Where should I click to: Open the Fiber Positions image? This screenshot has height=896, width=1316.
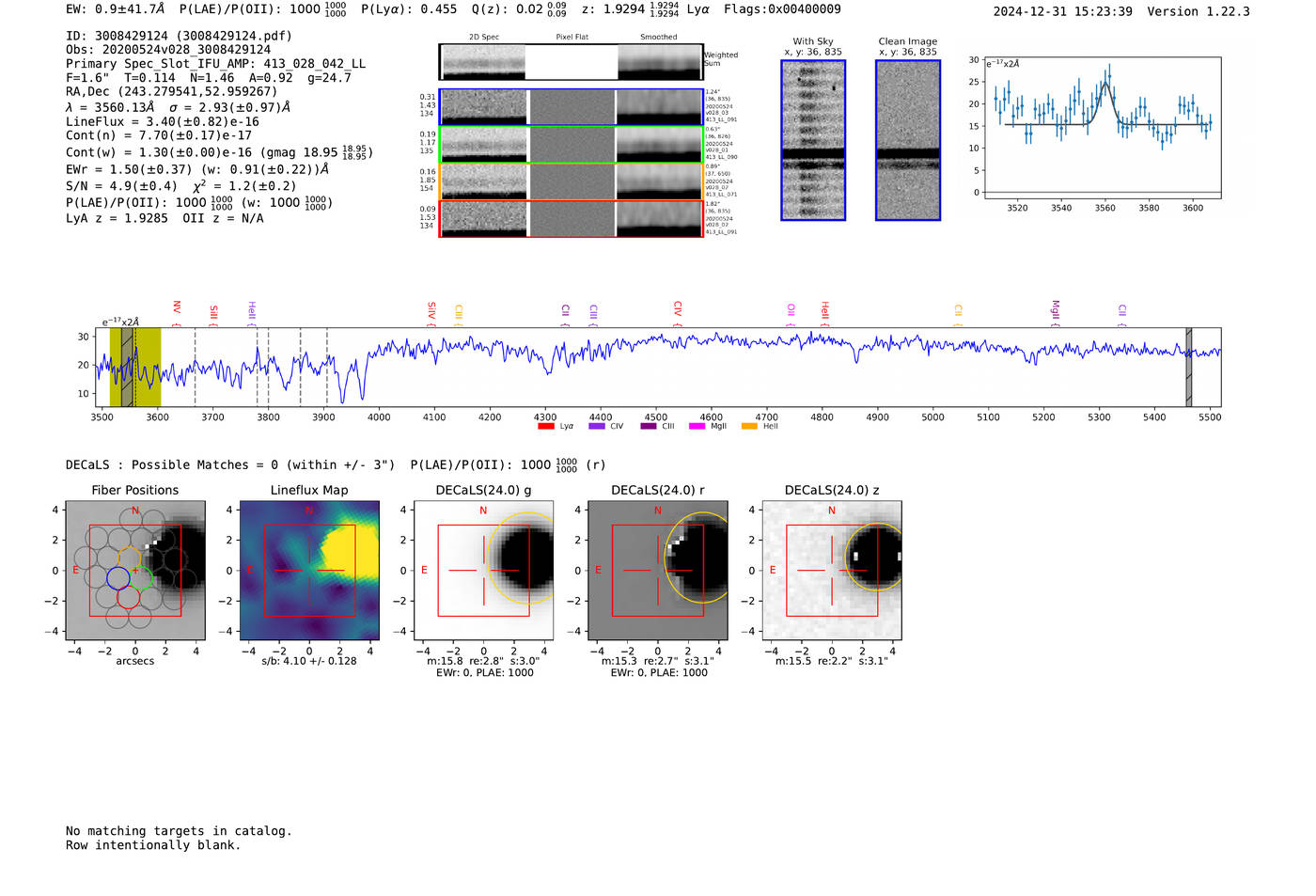coord(135,571)
